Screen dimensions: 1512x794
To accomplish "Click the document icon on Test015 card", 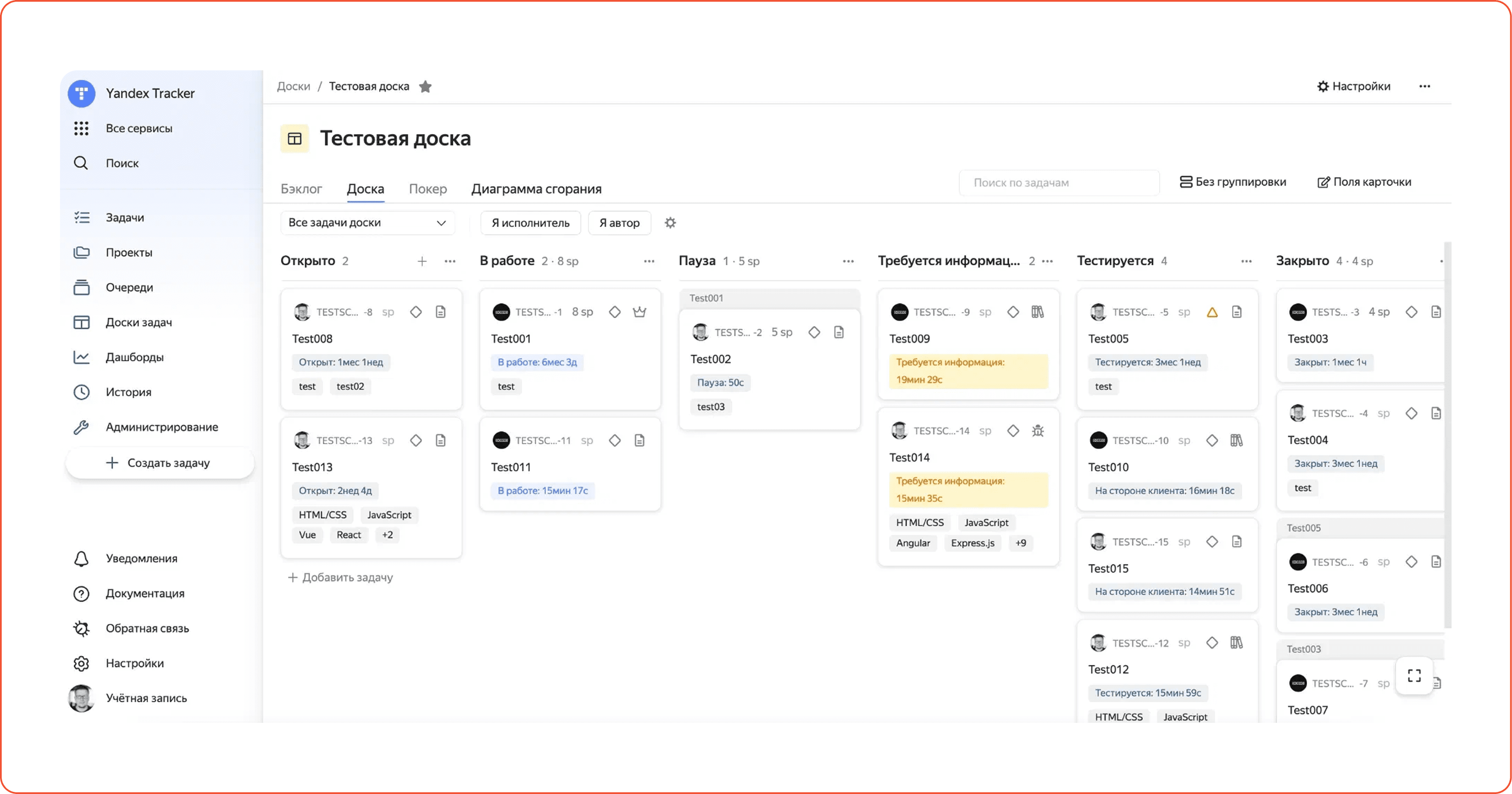I will (1237, 541).
